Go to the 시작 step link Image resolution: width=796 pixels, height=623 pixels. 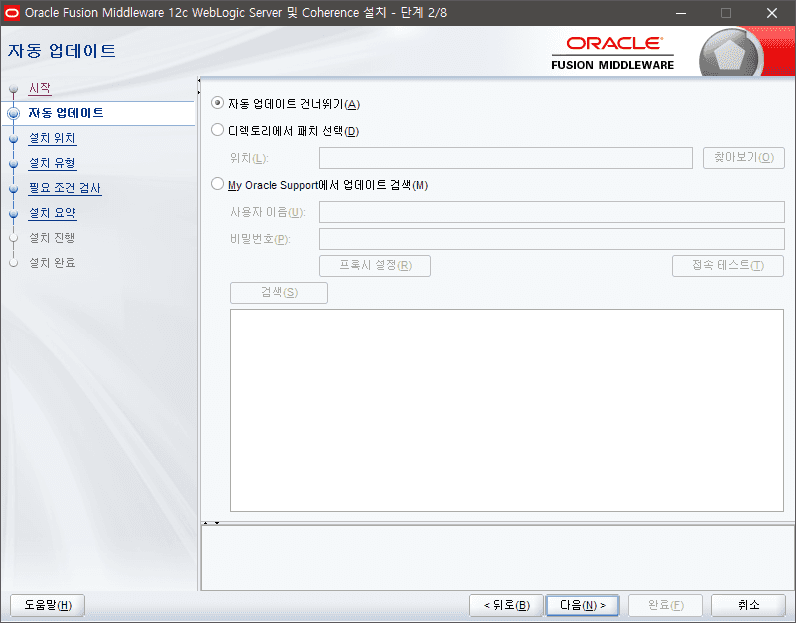tap(40, 88)
